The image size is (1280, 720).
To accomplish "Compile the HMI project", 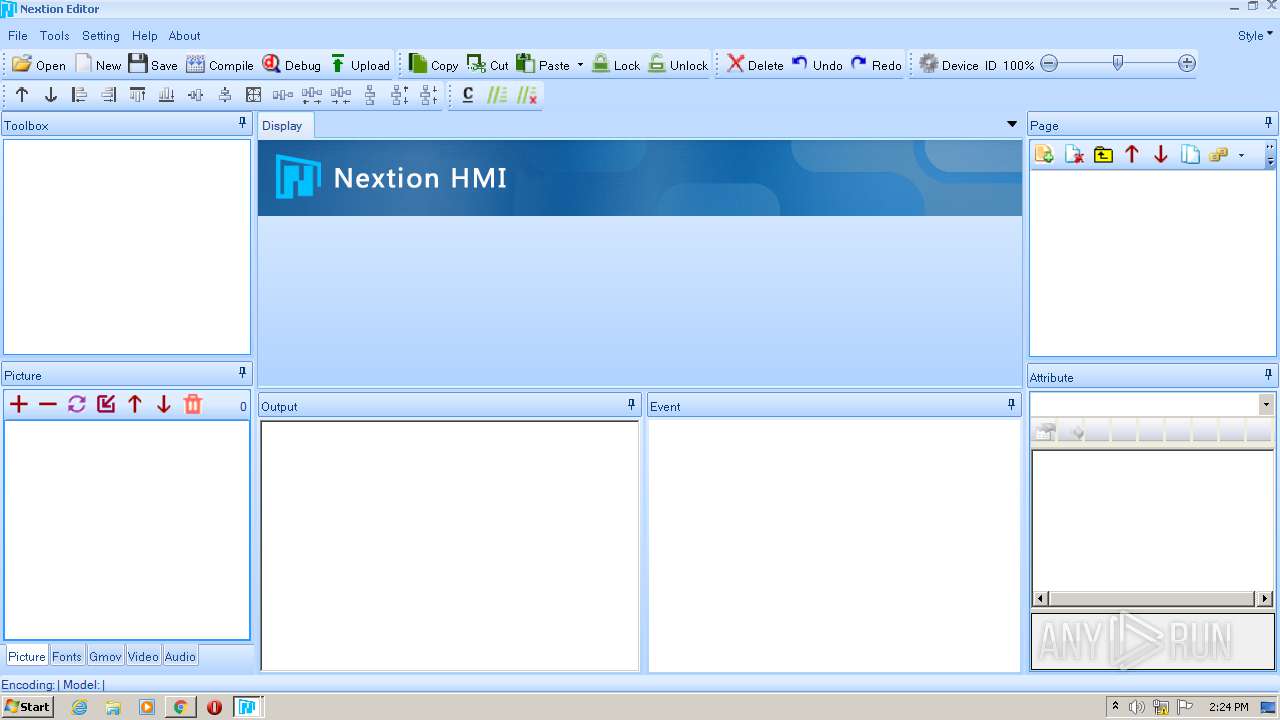I will (x=220, y=64).
